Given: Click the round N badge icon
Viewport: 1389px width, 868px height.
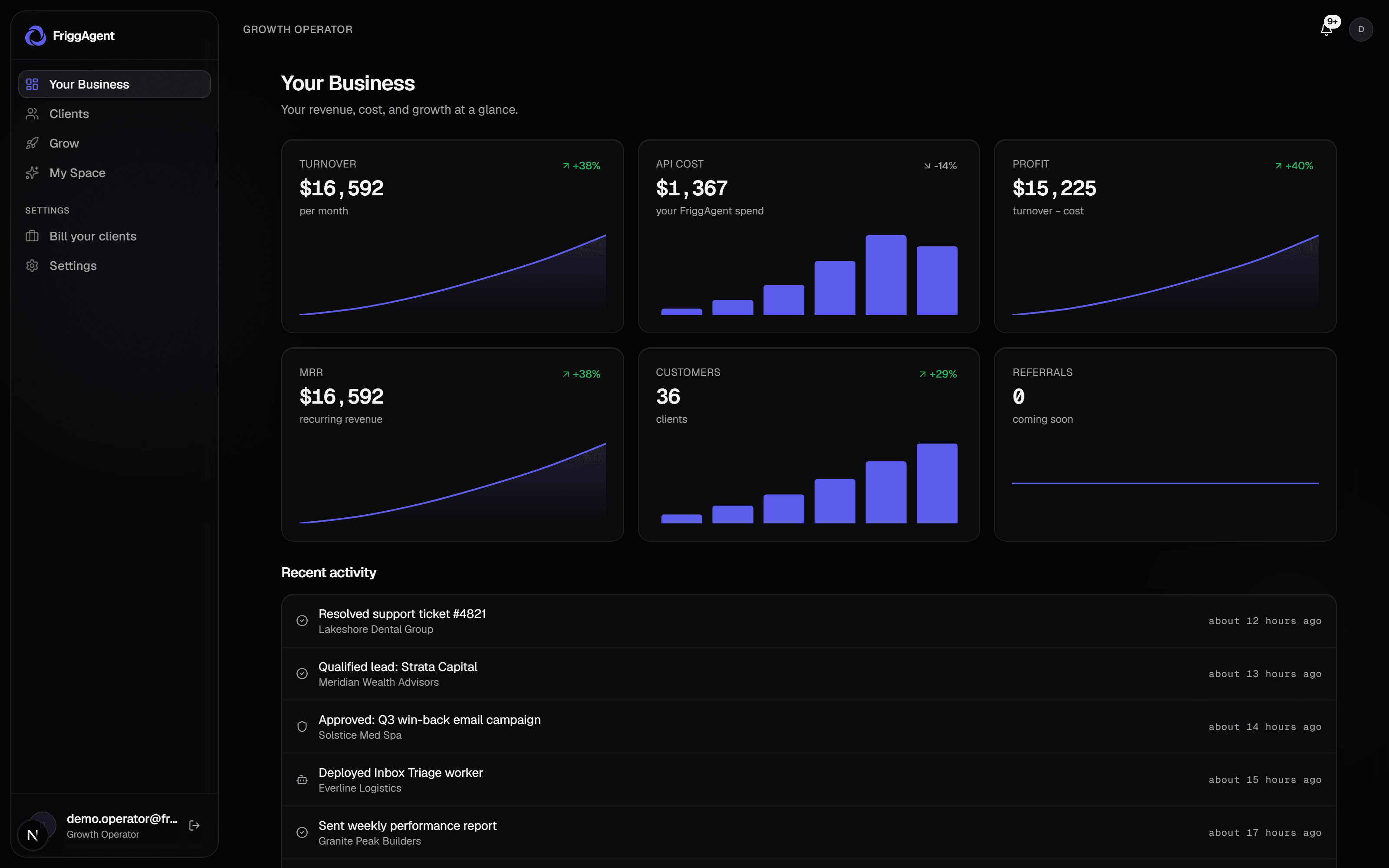Looking at the screenshot, I should click(x=33, y=835).
